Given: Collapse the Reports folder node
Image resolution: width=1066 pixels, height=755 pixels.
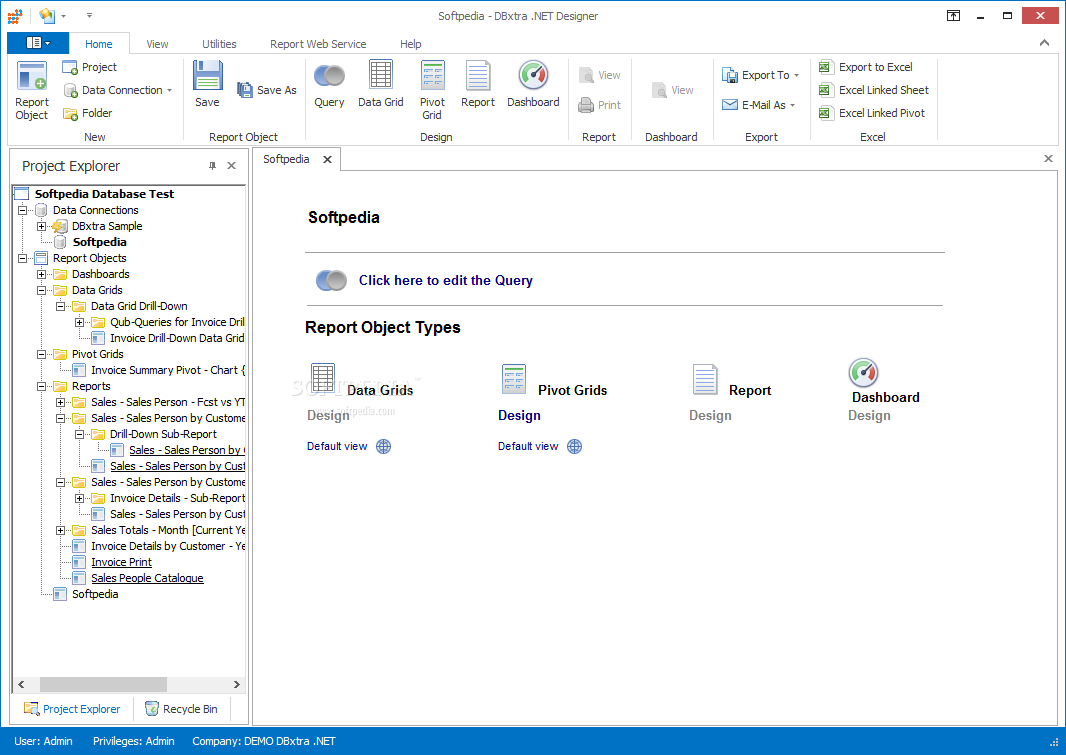Looking at the screenshot, I should 41,386.
